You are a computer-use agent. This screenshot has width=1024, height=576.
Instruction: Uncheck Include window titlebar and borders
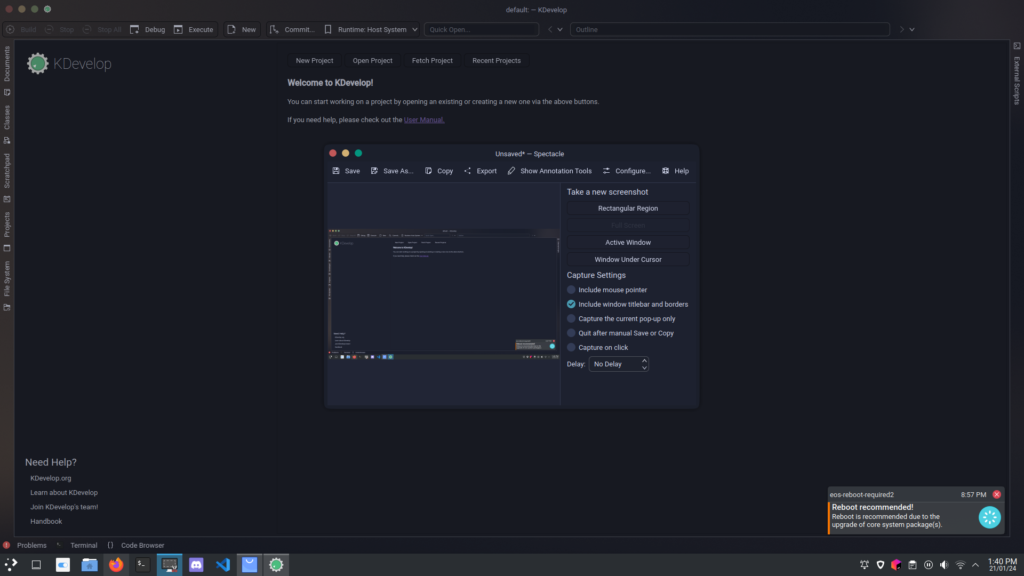pyautogui.click(x=571, y=304)
